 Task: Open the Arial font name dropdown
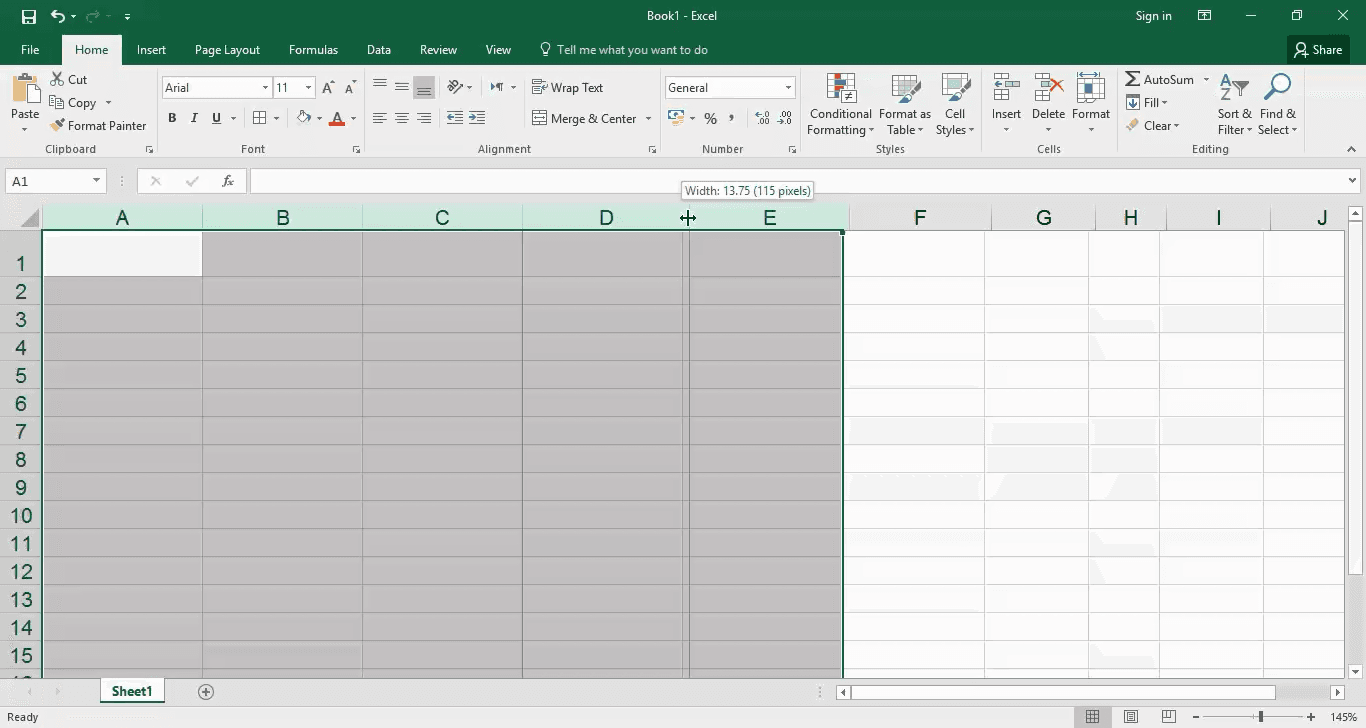click(x=265, y=88)
